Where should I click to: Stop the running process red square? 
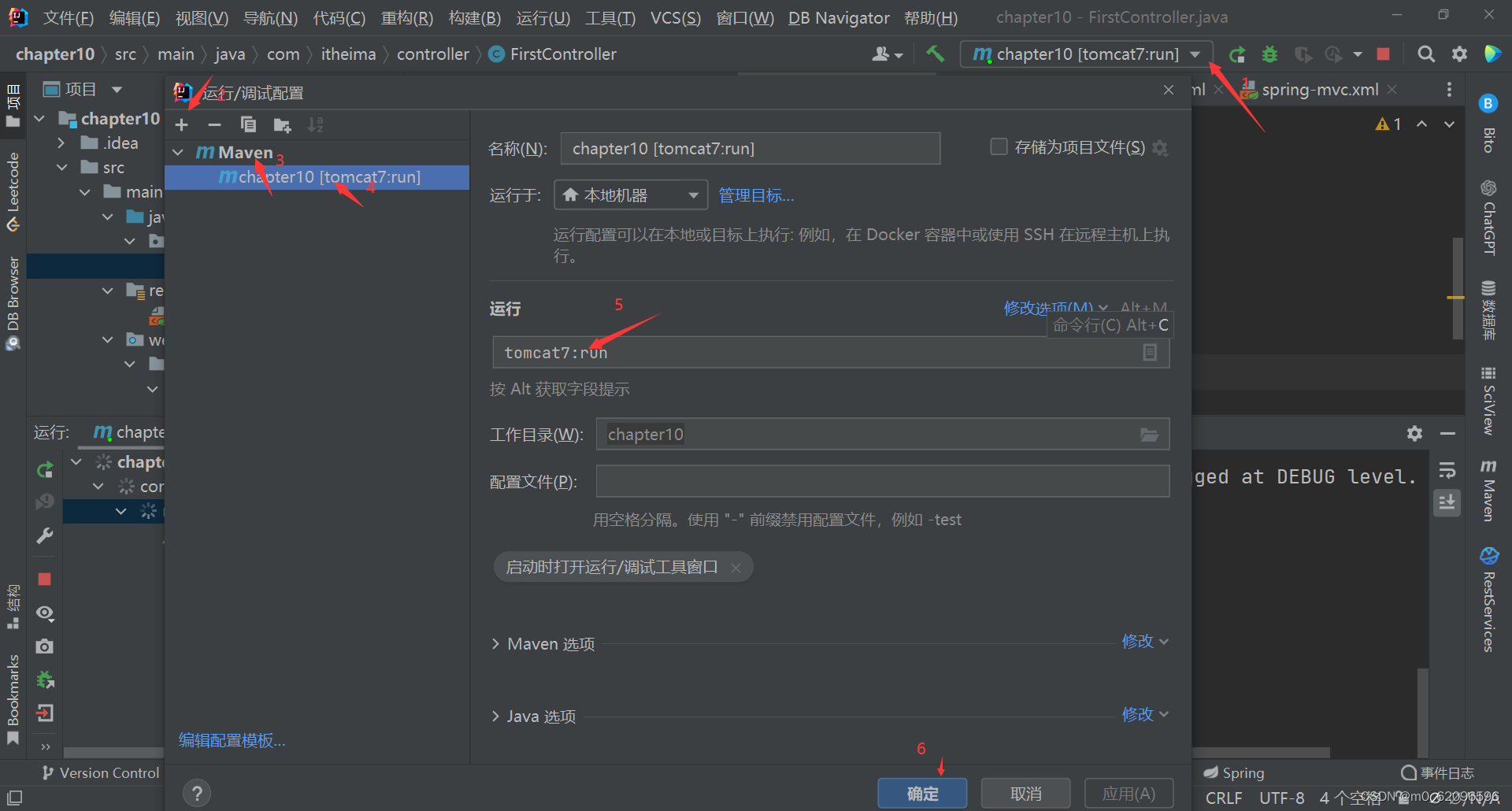click(1383, 54)
